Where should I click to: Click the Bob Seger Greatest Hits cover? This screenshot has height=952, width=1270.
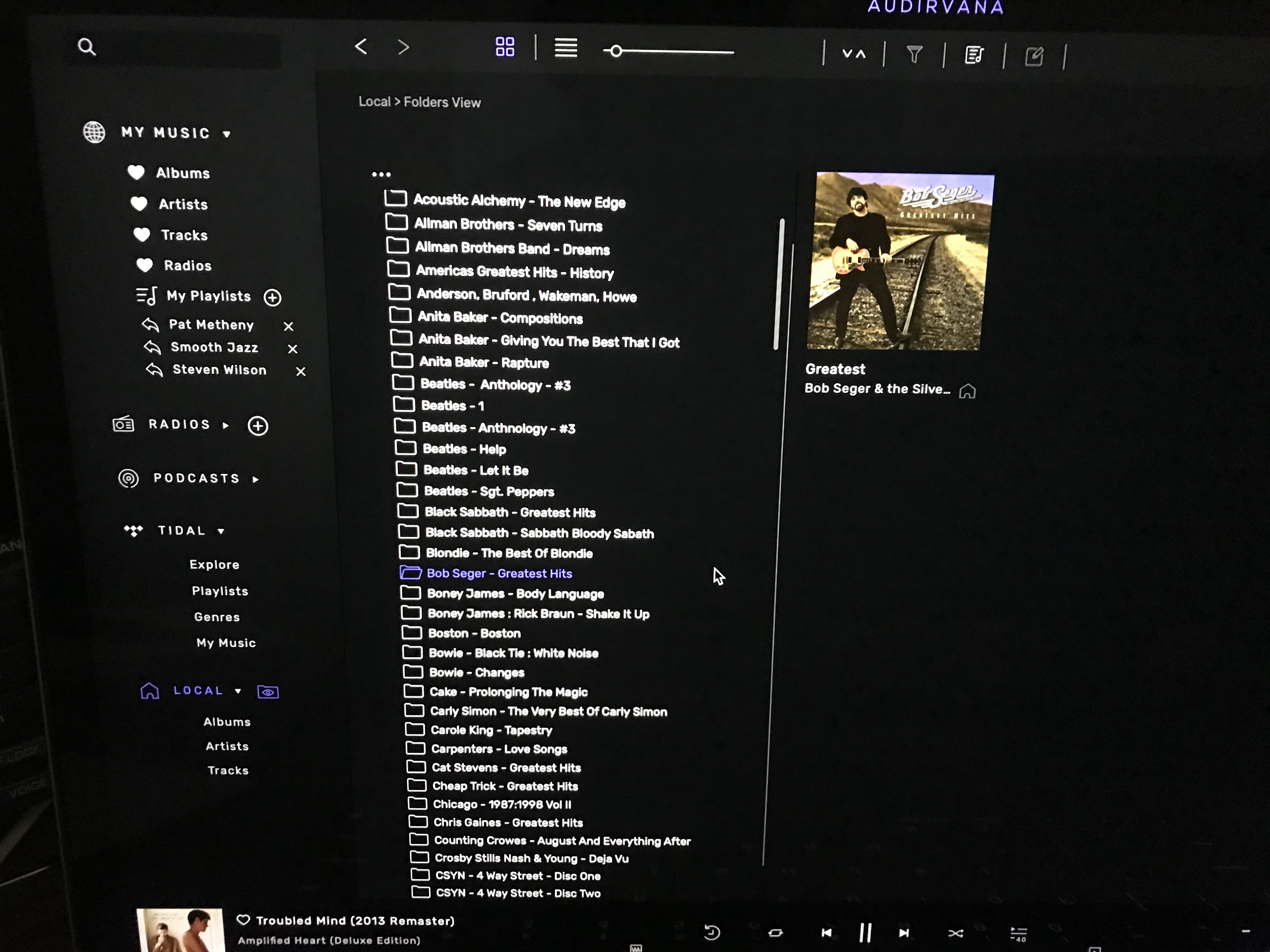pyautogui.click(x=900, y=261)
